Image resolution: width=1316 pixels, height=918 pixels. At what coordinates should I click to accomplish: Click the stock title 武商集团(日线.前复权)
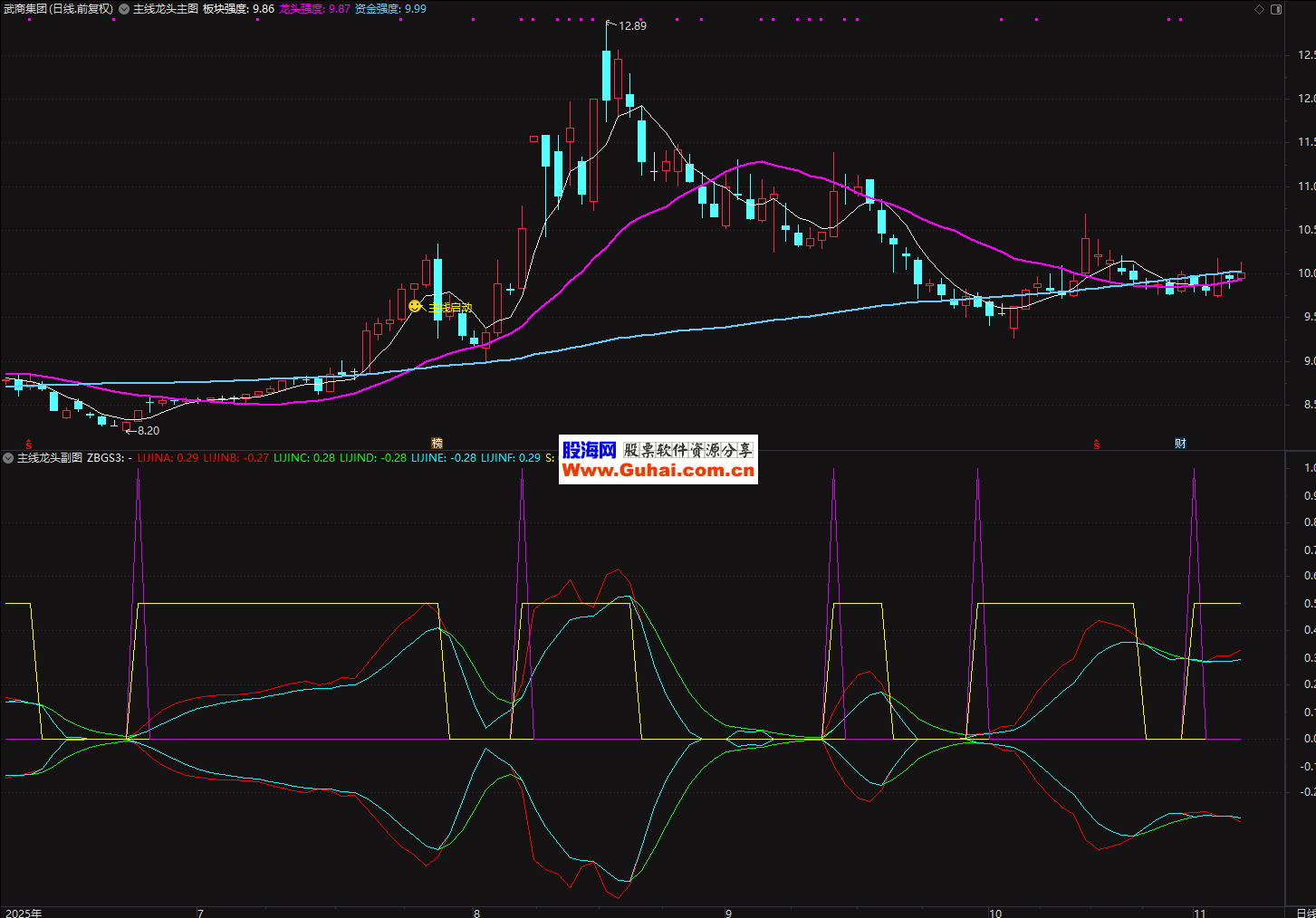pyautogui.click(x=58, y=9)
